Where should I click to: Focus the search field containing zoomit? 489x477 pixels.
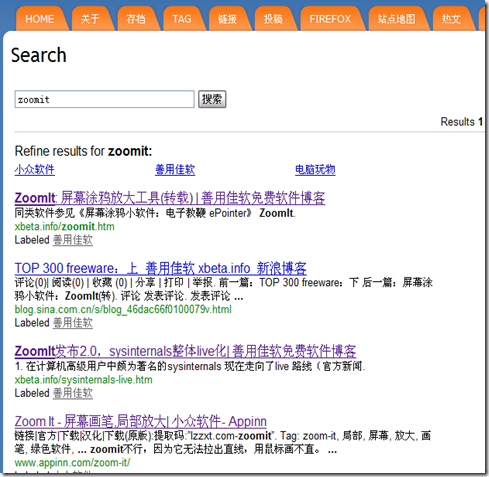pyautogui.click(x=104, y=99)
